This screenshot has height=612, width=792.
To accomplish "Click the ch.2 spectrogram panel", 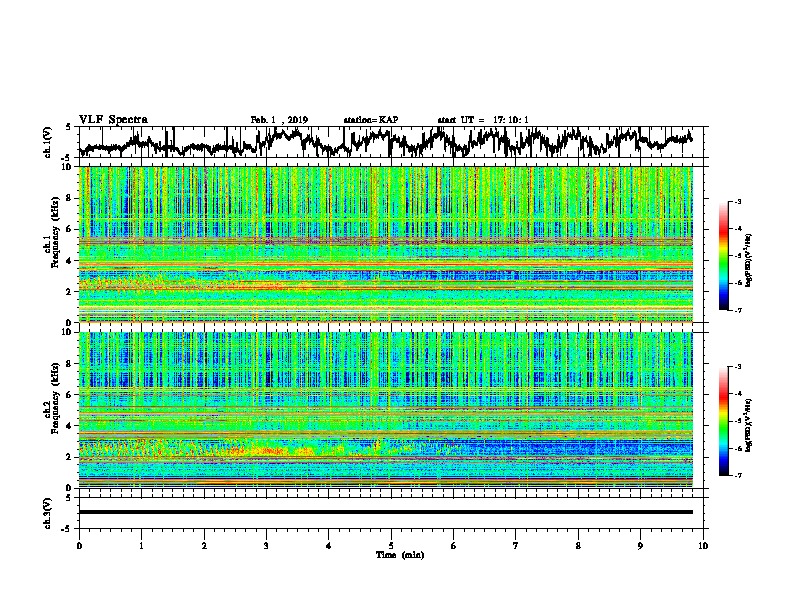I will pyautogui.click(x=386, y=410).
